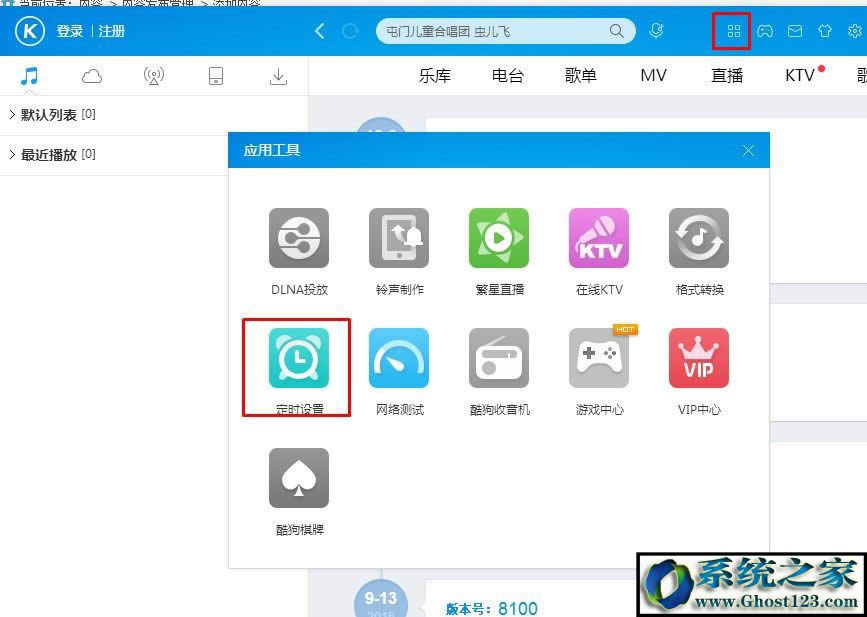Viewport: 867px width, 617px height.
Task: Open the radio broadcast tower tab
Action: point(154,76)
